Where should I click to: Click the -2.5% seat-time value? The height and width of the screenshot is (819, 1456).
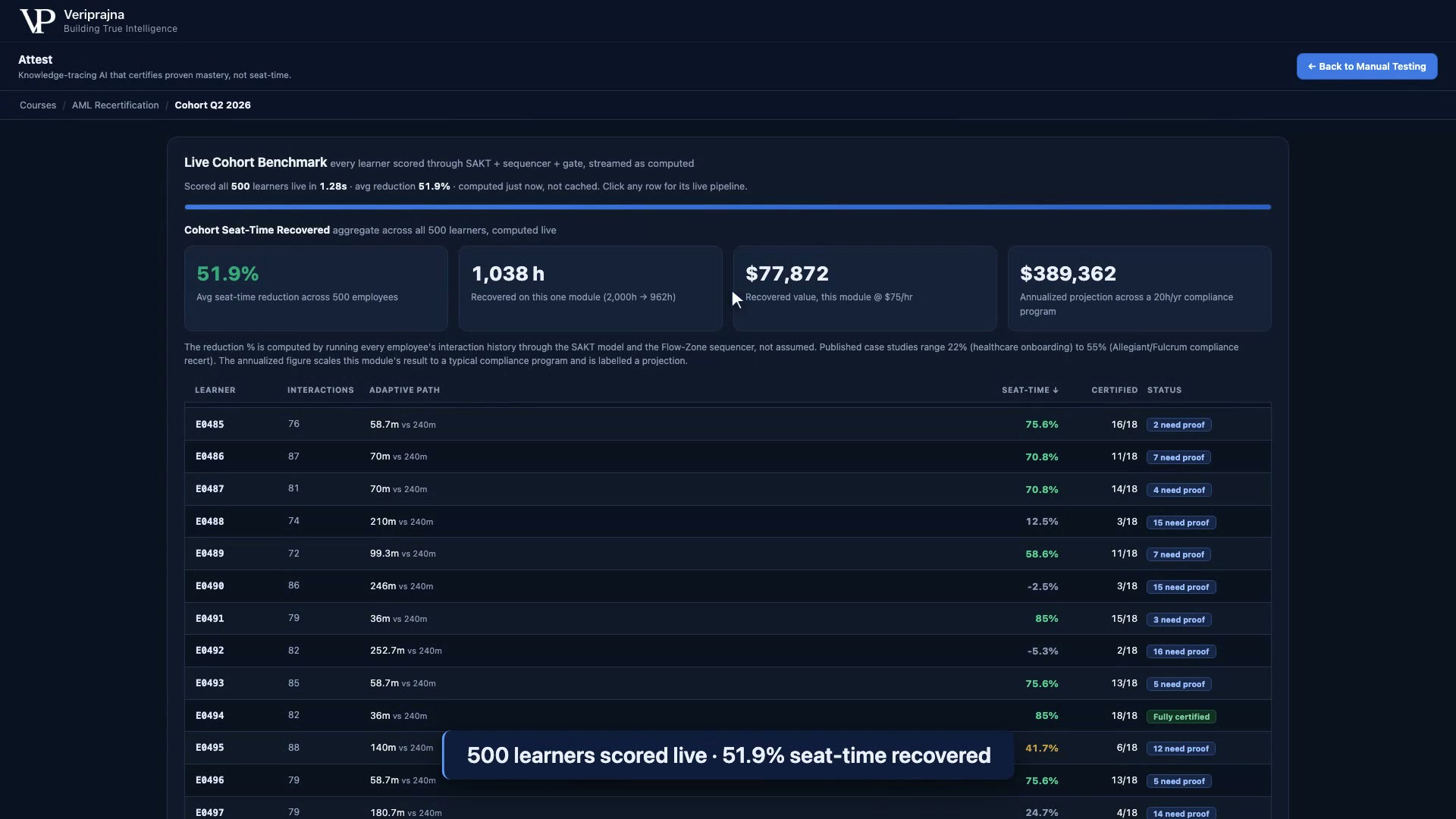click(1043, 587)
